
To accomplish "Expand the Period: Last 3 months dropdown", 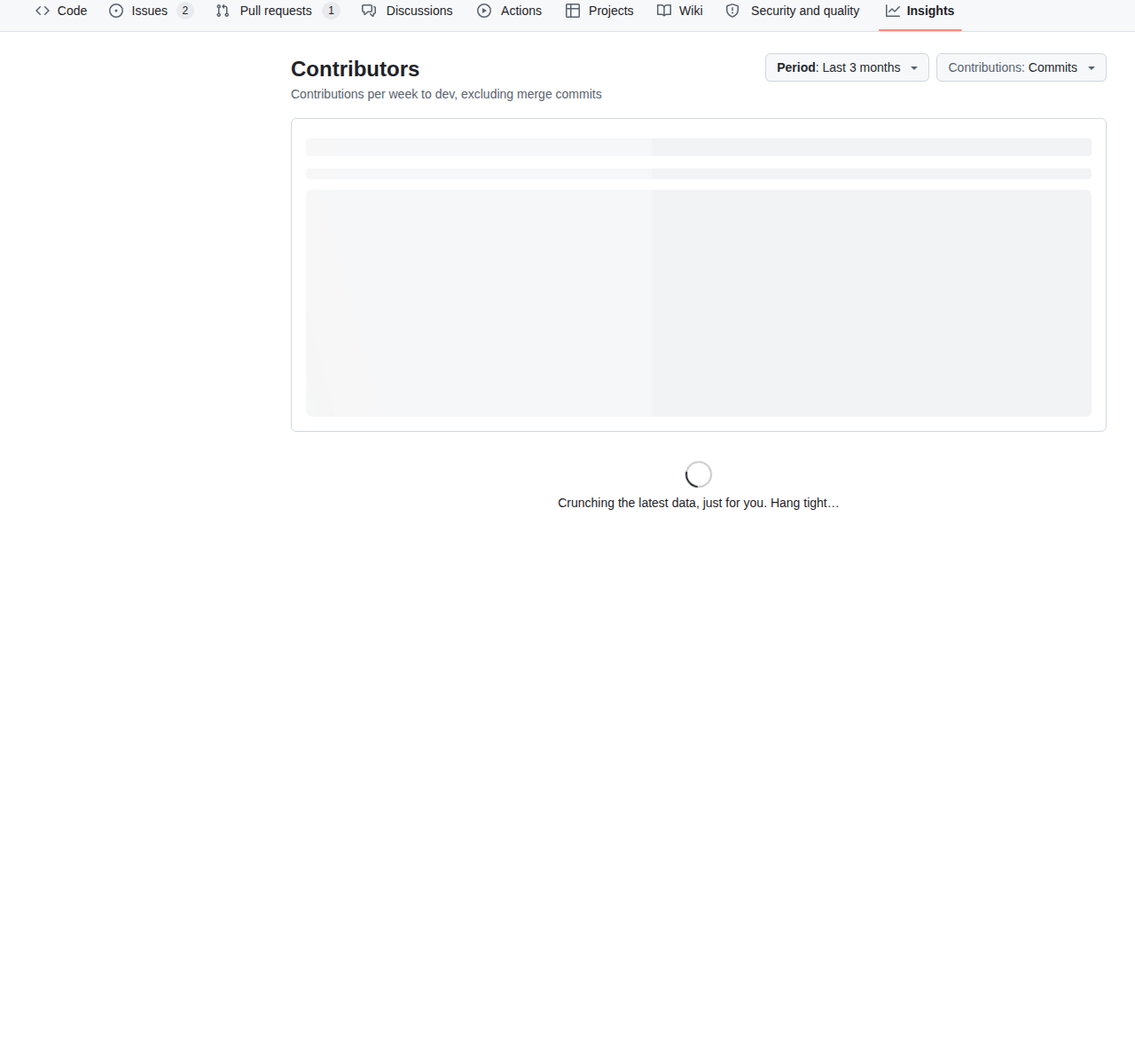I will click(847, 67).
